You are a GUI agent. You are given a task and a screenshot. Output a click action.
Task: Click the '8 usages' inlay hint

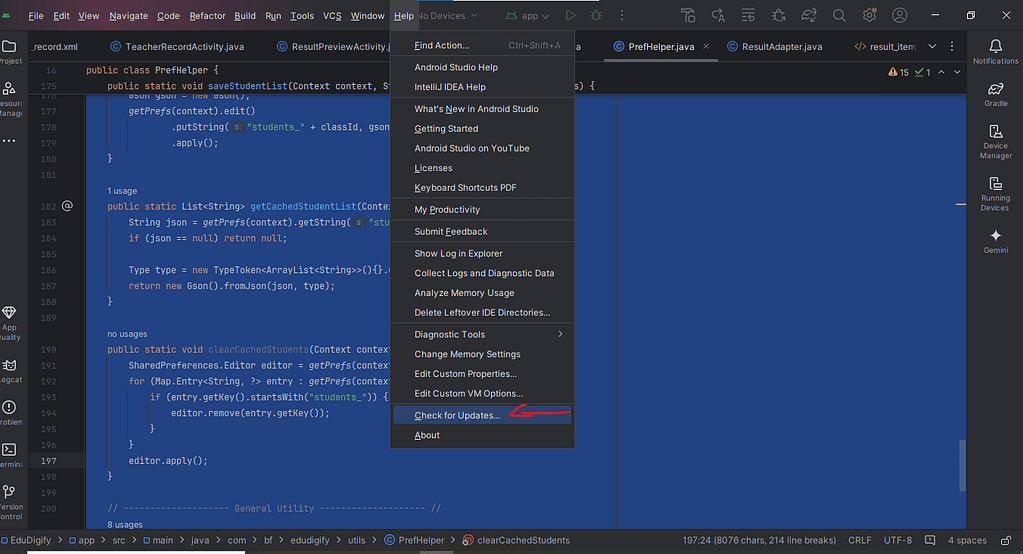click(x=125, y=524)
